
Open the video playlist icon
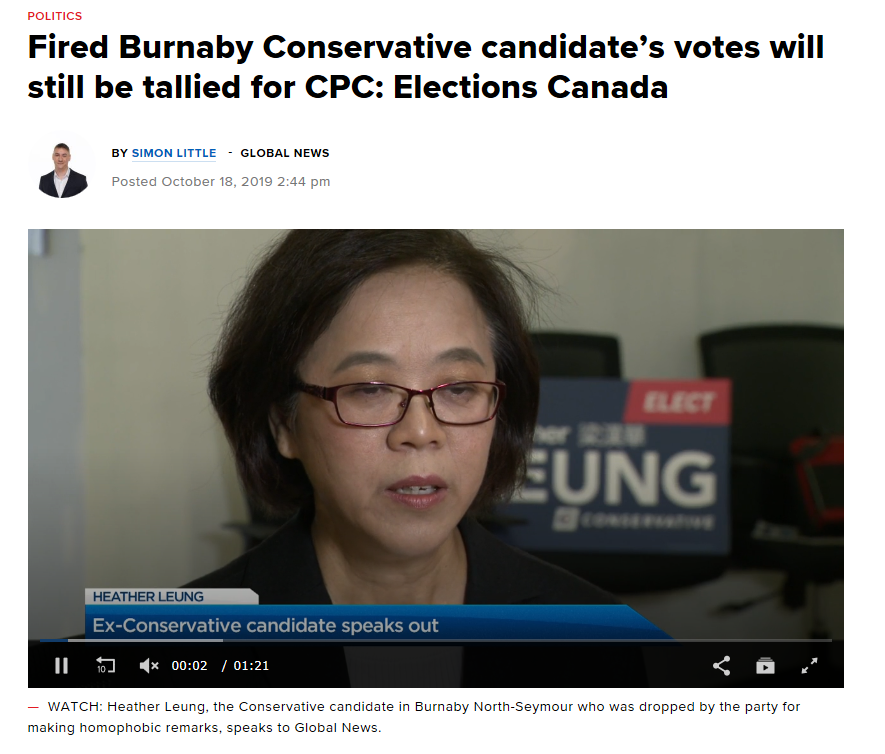pyautogui.click(x=765, y=667)
